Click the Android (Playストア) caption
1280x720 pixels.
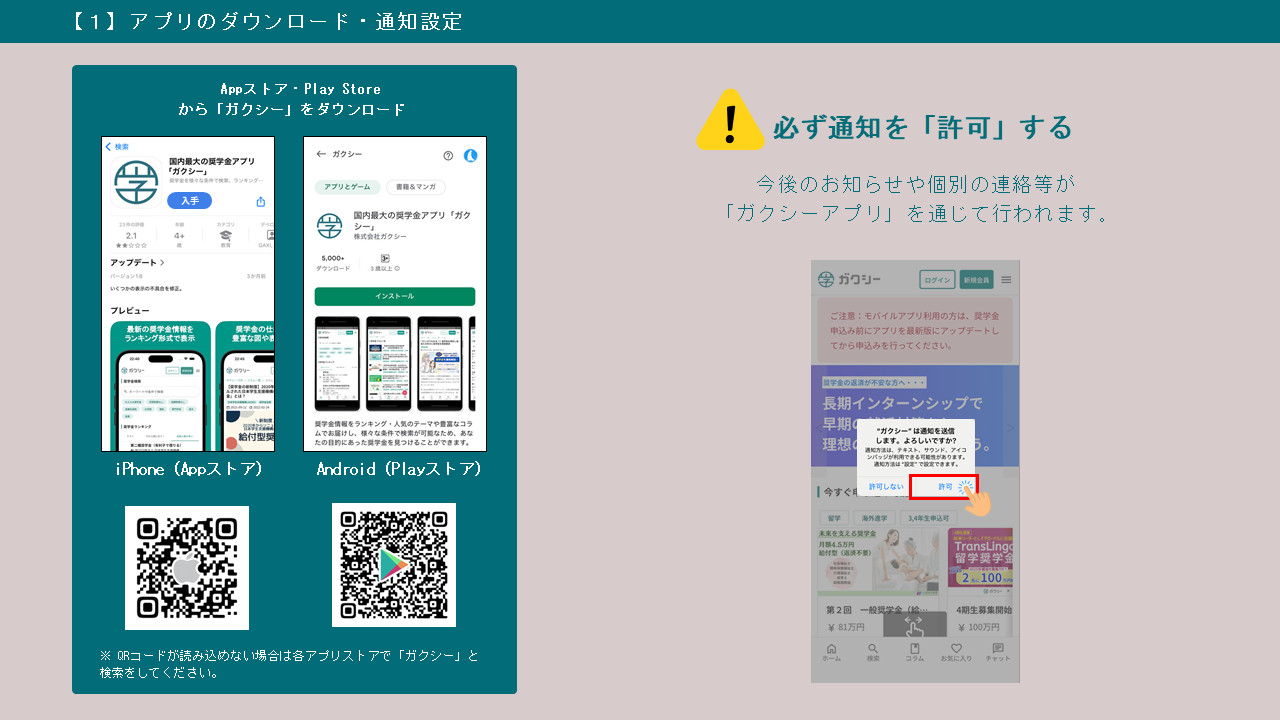(x=400, y=469)
